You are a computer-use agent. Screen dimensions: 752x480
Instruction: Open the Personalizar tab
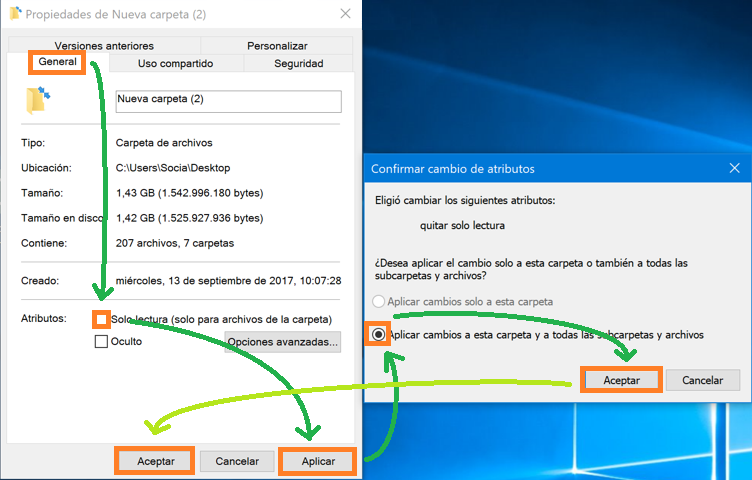(x=277, y=46)
